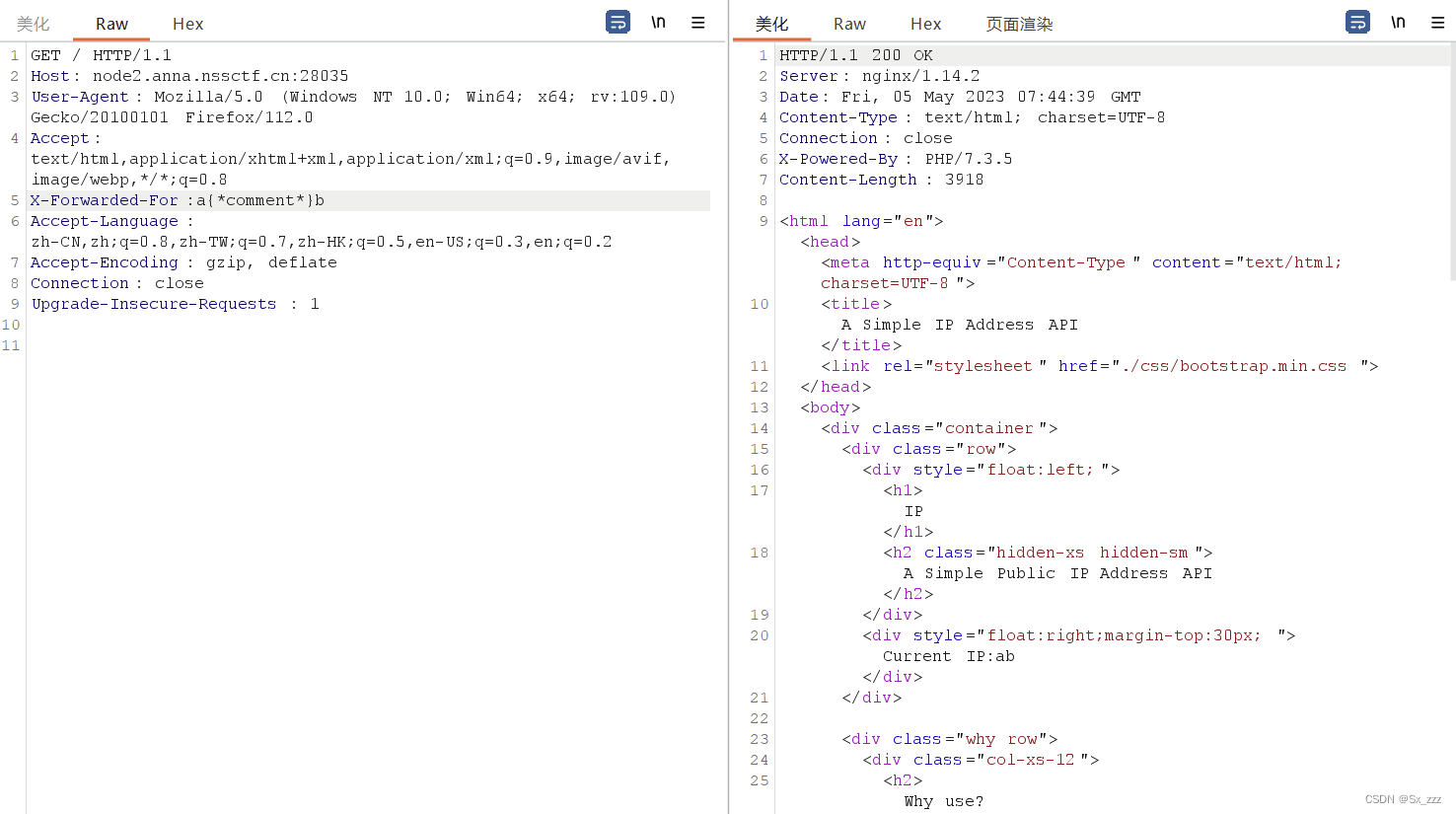Click the Content-Type text/html header in response
The height and width of the screenshot is (814, 1456).
pyautogui.click(x=972, y=117)
